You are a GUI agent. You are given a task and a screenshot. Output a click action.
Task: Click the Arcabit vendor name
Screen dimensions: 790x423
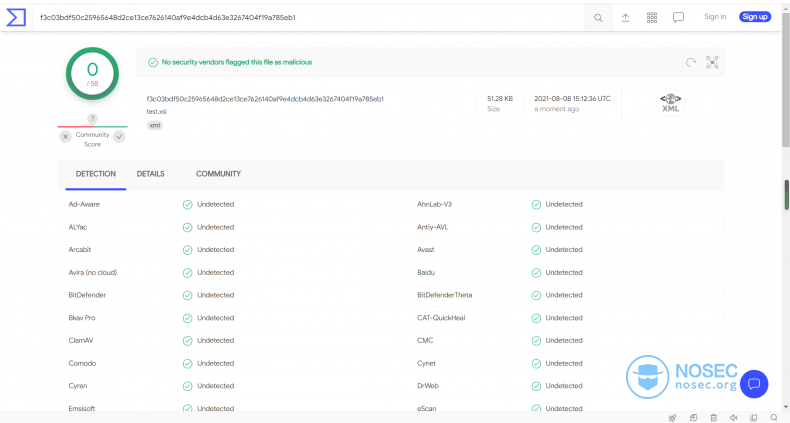click(80, 250)
